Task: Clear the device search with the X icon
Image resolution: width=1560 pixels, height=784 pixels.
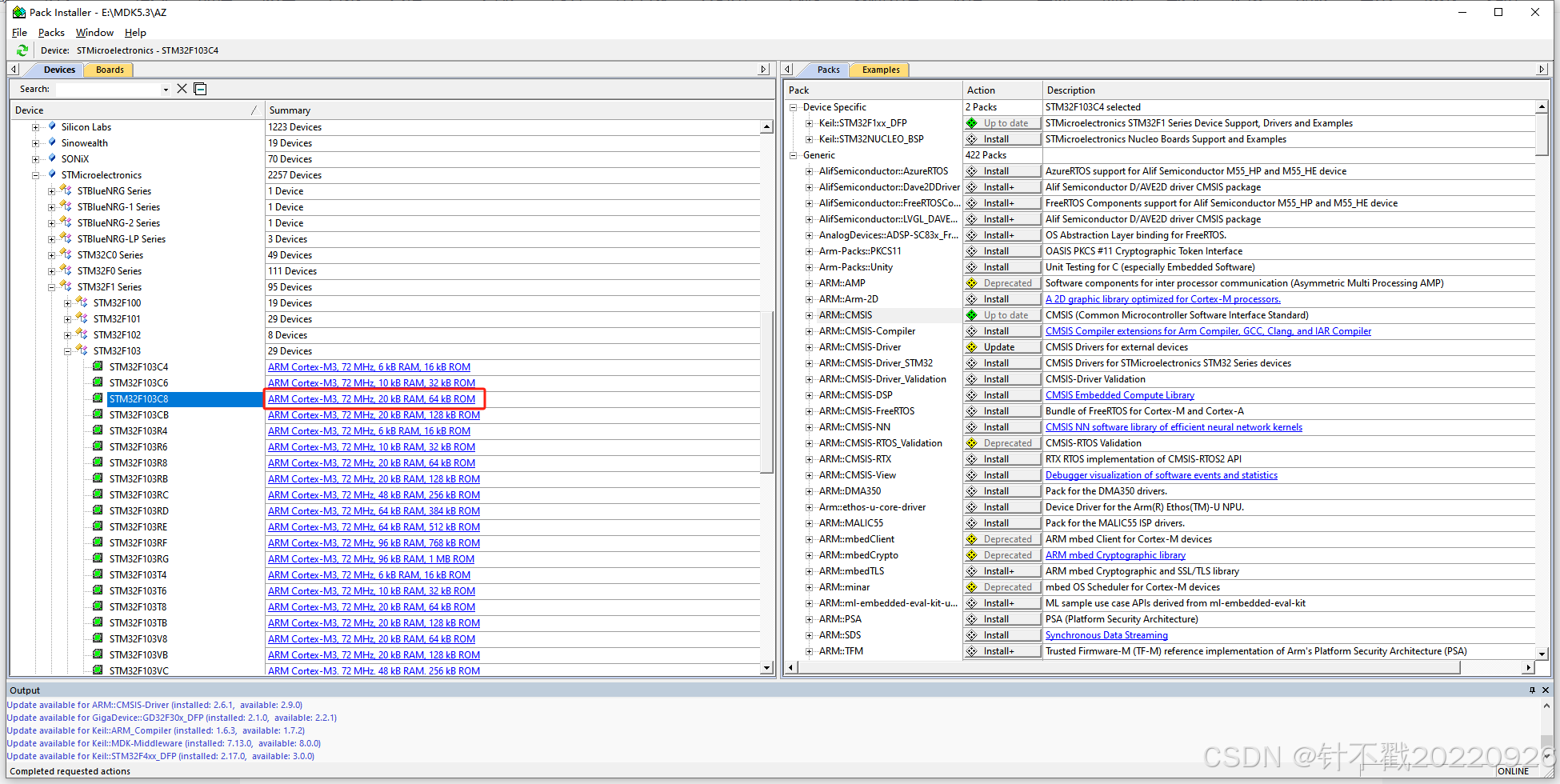Action: pos(182,89)
